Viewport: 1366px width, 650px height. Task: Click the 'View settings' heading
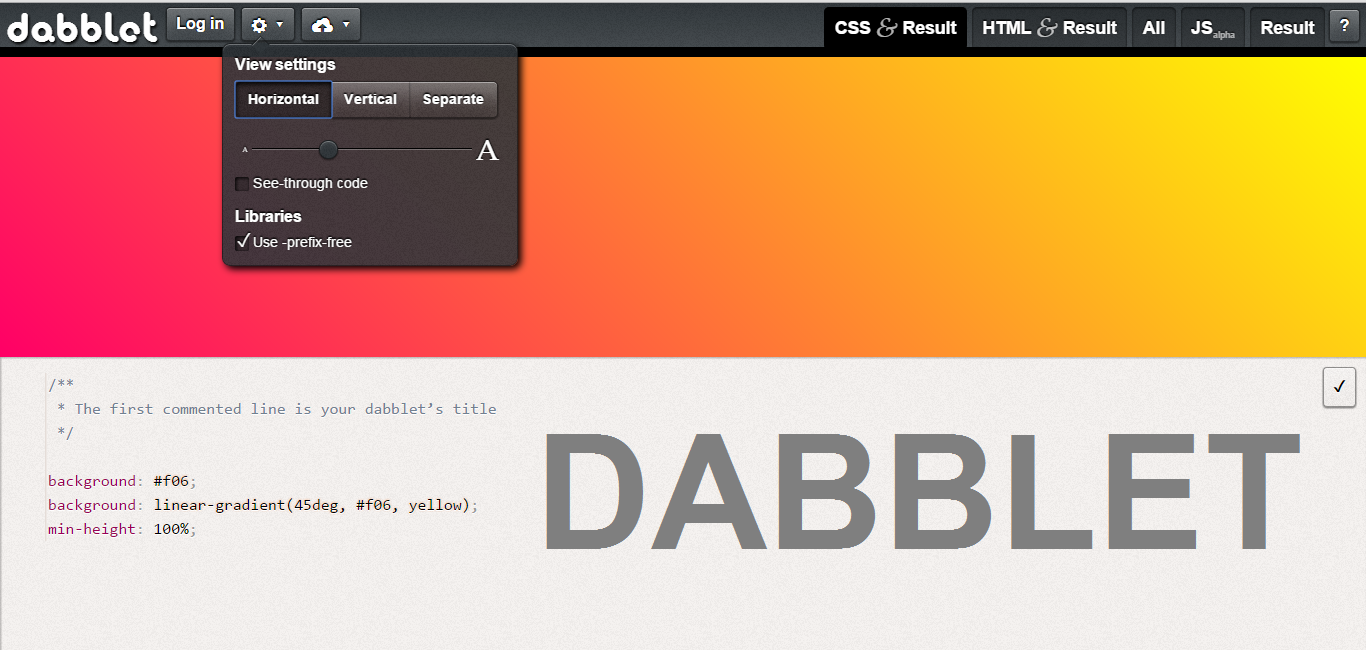(x=285, y=65)
